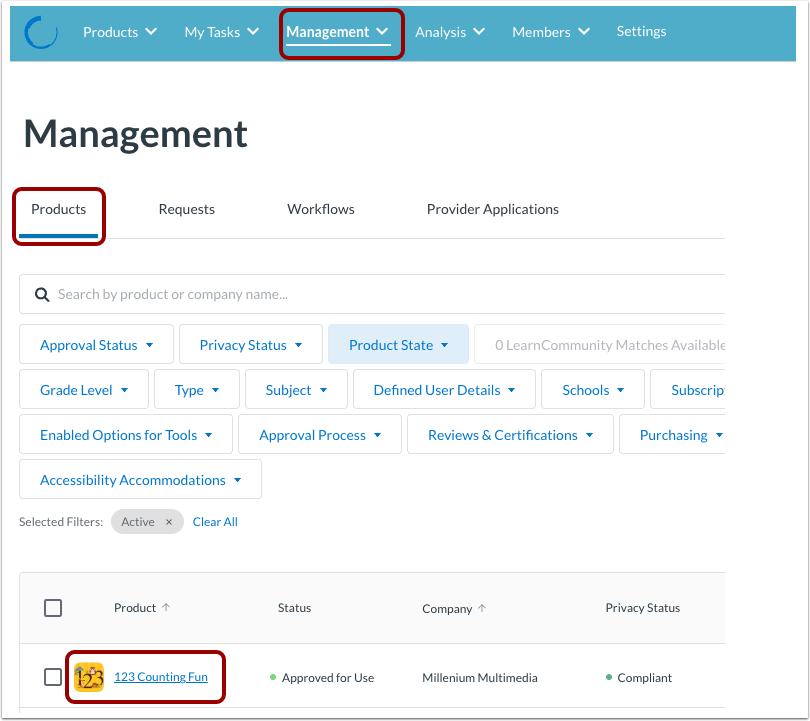Click the sort arrow next to Product column
This screenshot has height=721, width=810.
[x=167, y=606]
